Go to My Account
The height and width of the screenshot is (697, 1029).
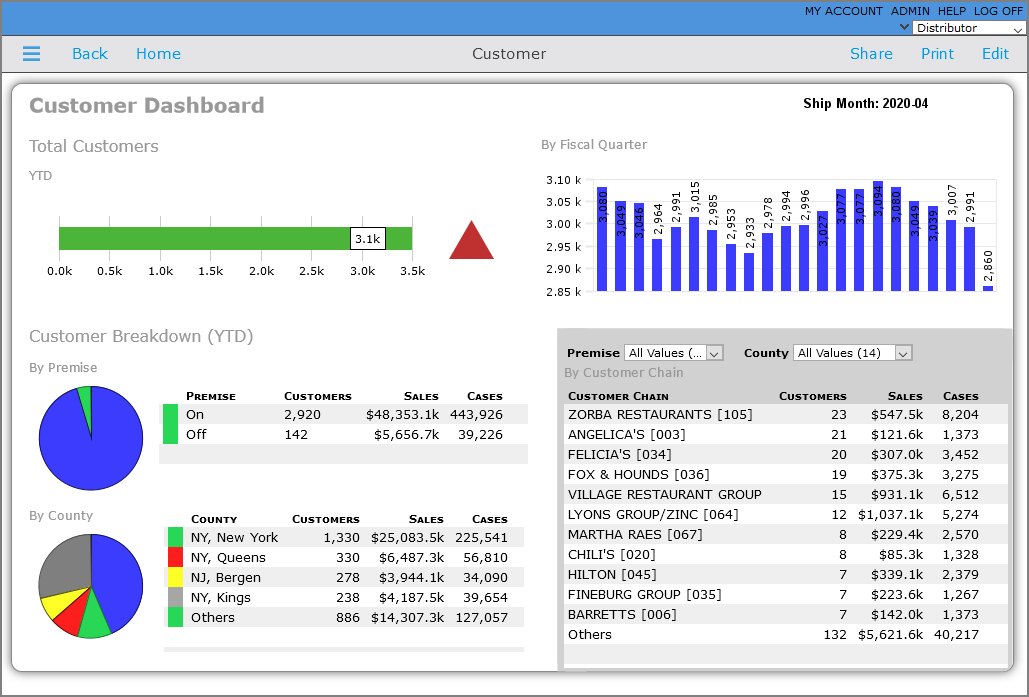[x=843, y=11]
